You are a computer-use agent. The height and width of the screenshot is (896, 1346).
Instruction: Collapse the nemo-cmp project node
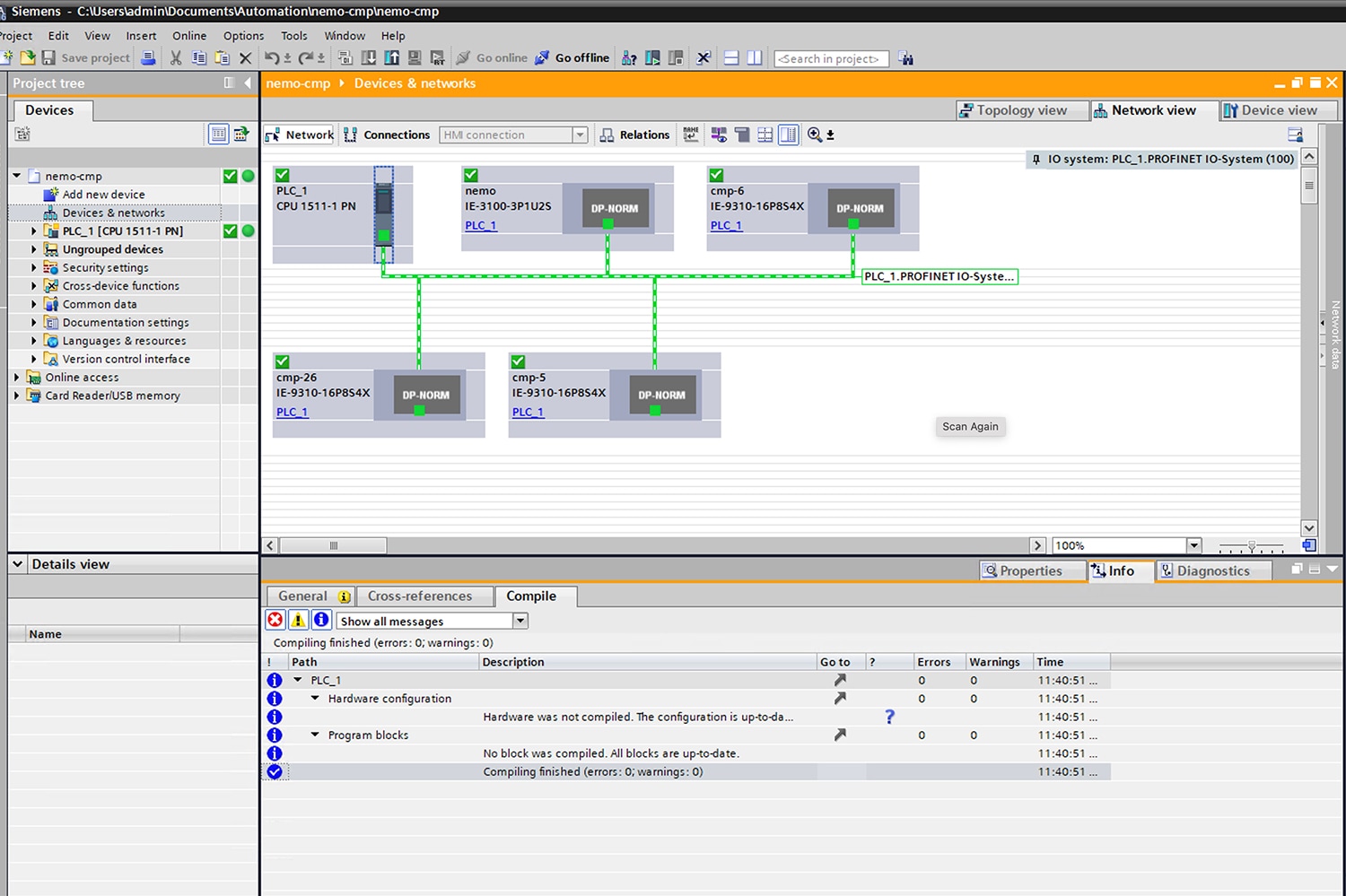17,176
